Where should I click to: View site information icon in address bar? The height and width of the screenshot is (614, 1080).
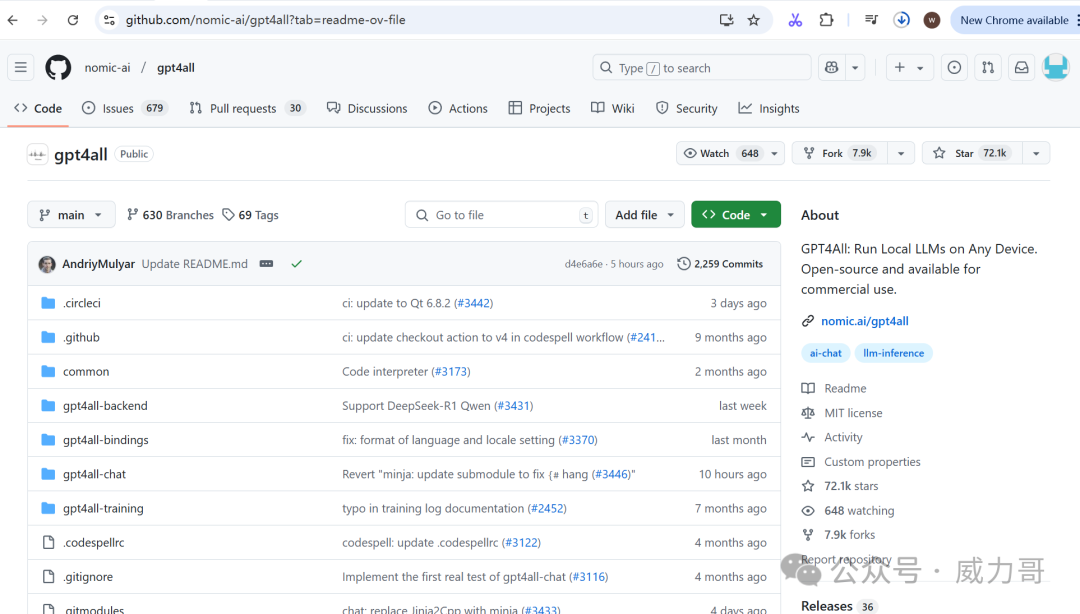(x=109, y=20)
